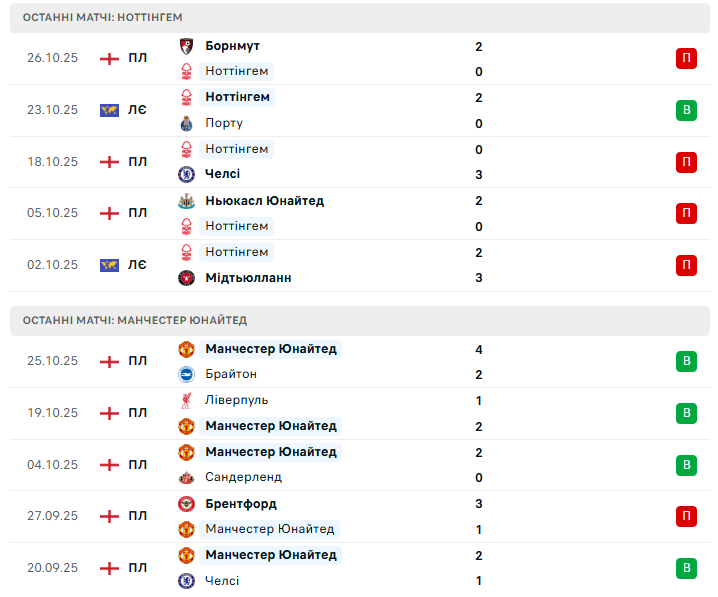The height and width of the screenshot is (597, 718).
Task: Open the Ліверпуль team link
Action: pyautogui.click(x=236, y=400)
